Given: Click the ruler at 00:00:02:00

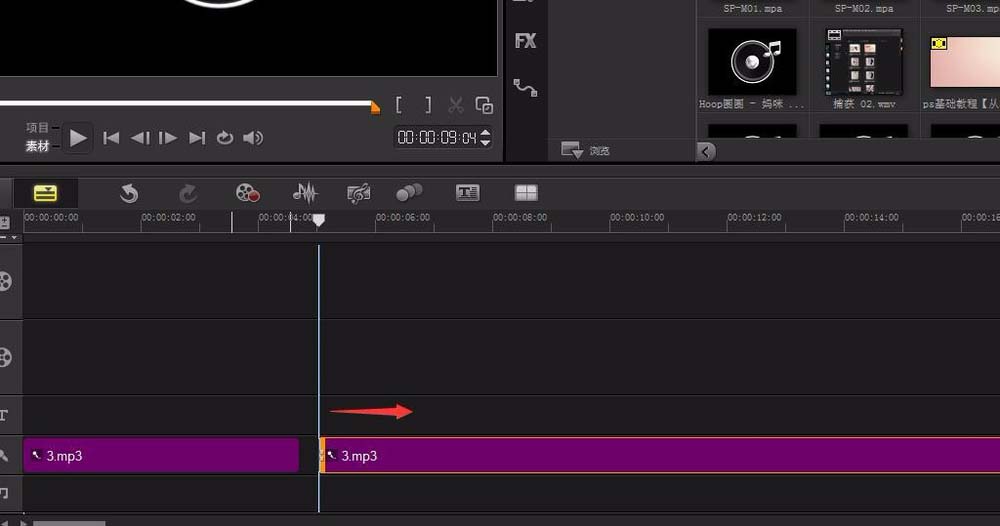Looking at the screenshot, I should [x=168, y=217].
